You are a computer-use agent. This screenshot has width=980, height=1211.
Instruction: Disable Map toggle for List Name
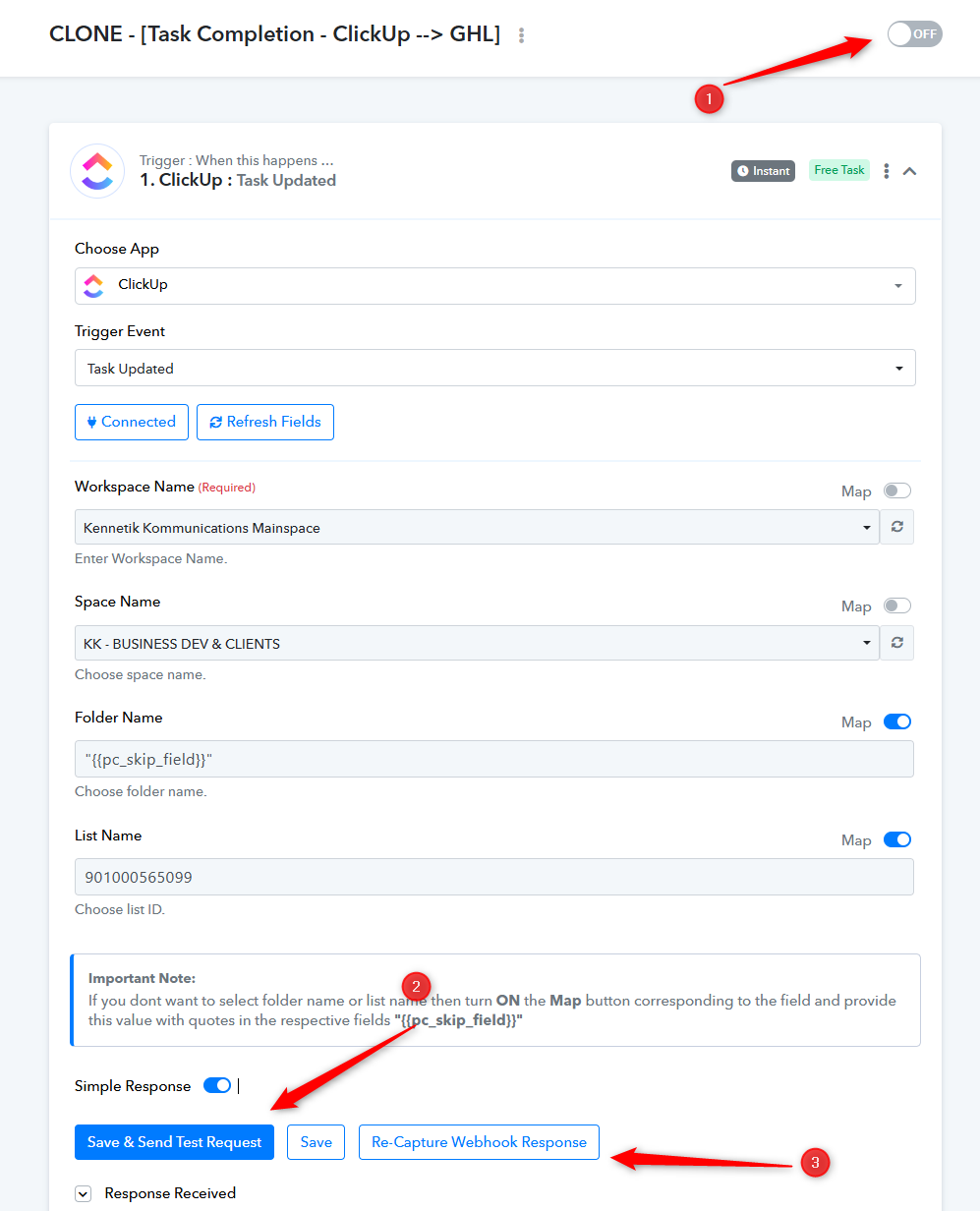[x=896, y=839]
